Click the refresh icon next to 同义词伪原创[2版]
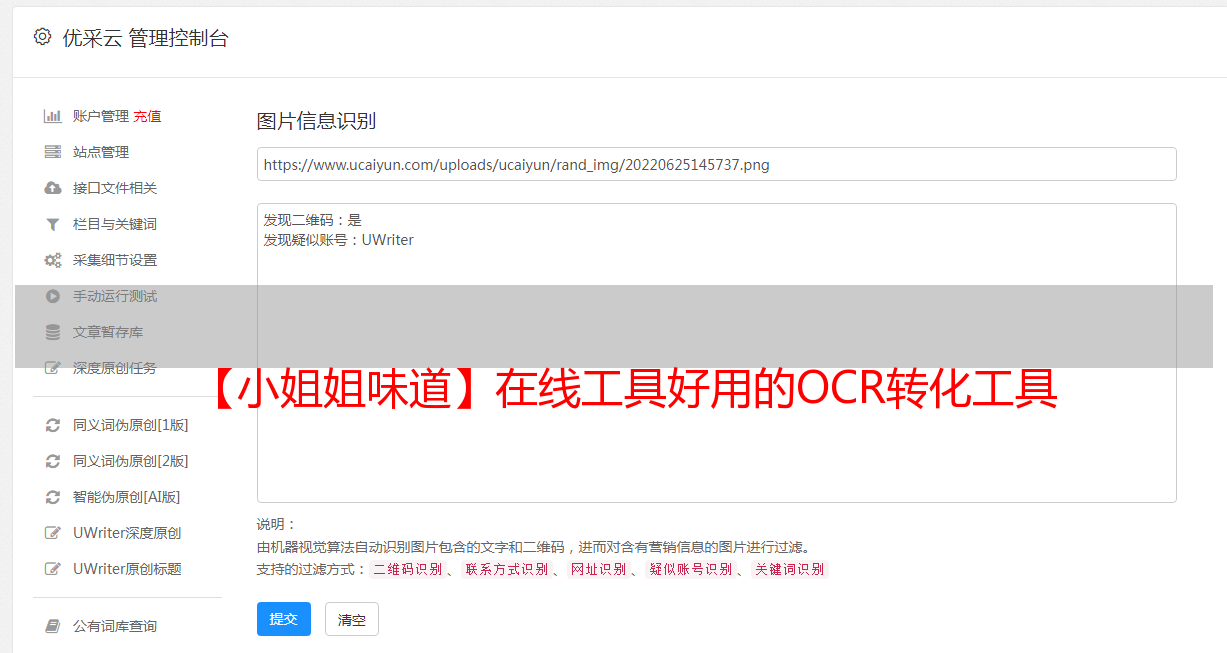This screenshot has height=653, width=1227. 53,461
